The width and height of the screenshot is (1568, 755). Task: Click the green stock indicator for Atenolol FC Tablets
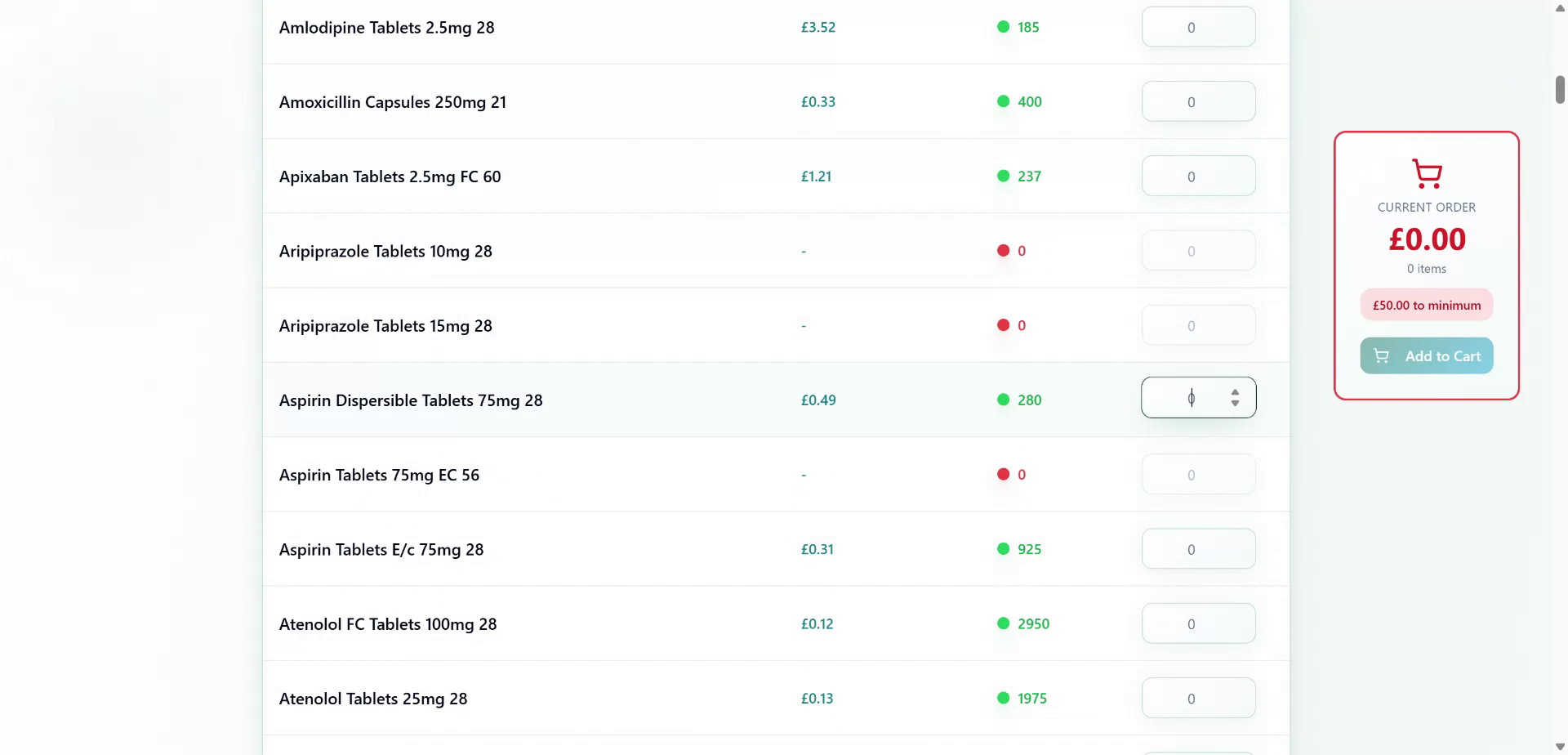1003,623
